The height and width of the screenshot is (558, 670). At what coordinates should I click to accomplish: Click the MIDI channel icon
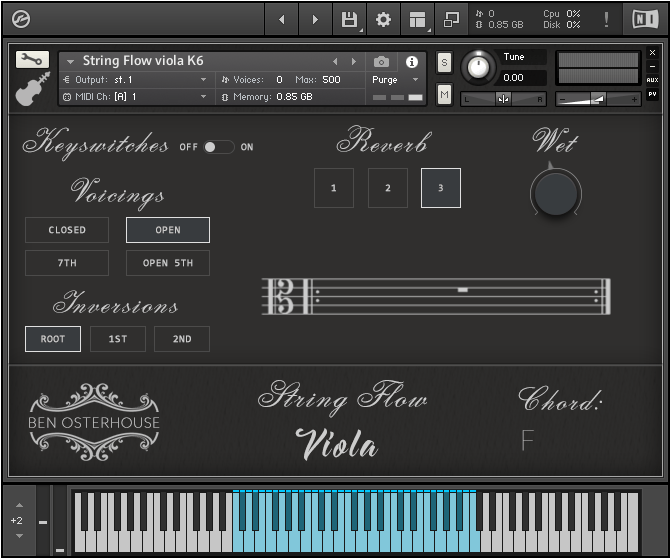click(x=67, y=97)
